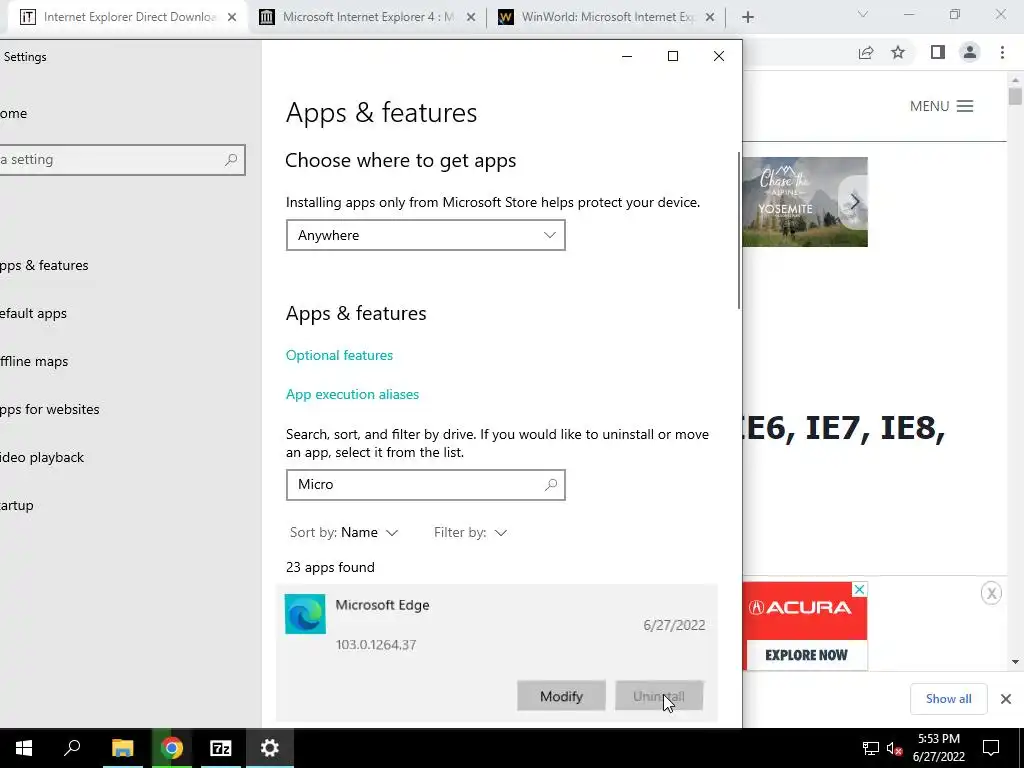Image resolution: width=1024 pixels, height=768 pixels.
Task: Open Chrome three-dot menu
Action: point(1002,52)
